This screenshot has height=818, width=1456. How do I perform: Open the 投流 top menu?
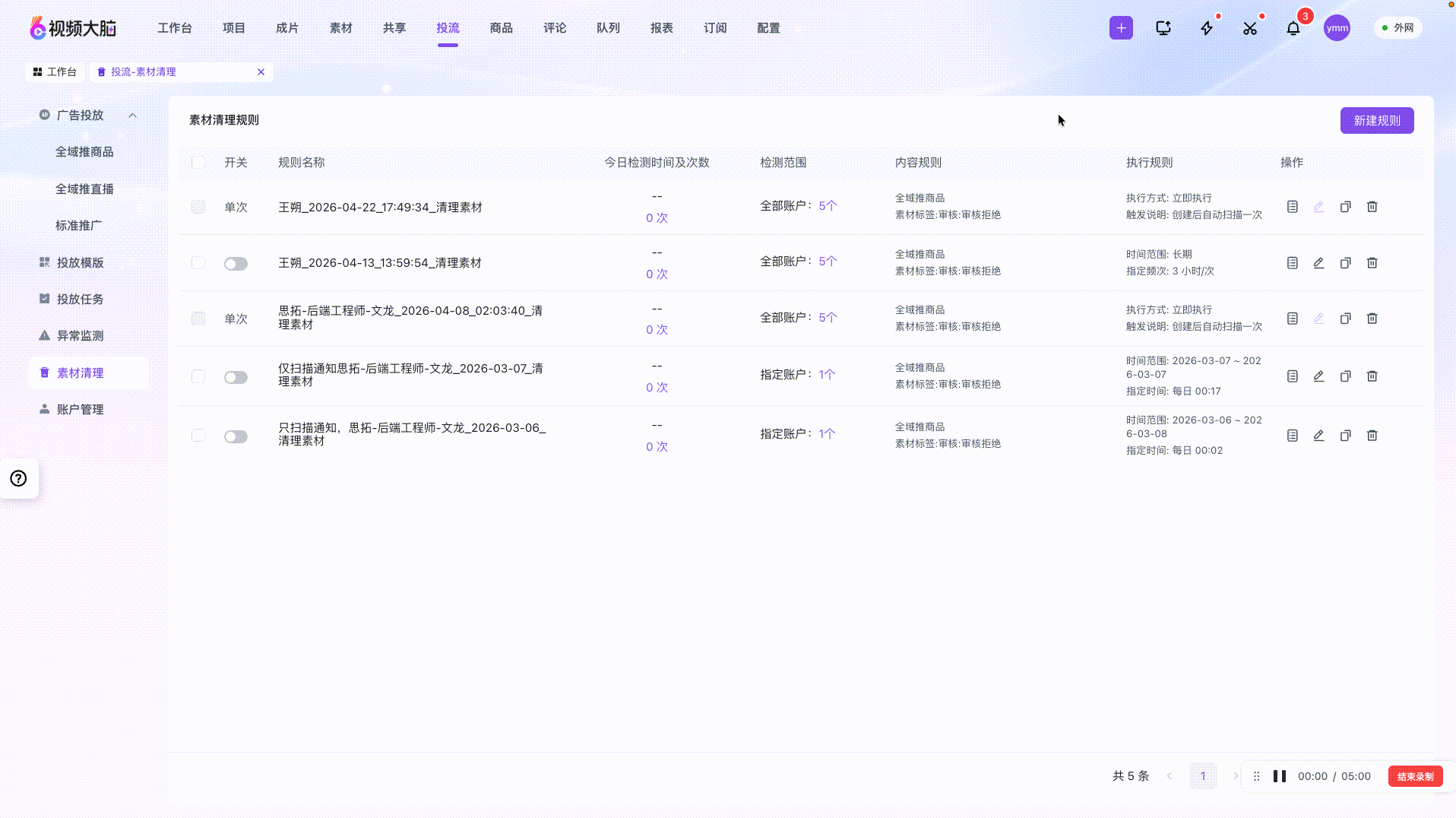[448, 28]
